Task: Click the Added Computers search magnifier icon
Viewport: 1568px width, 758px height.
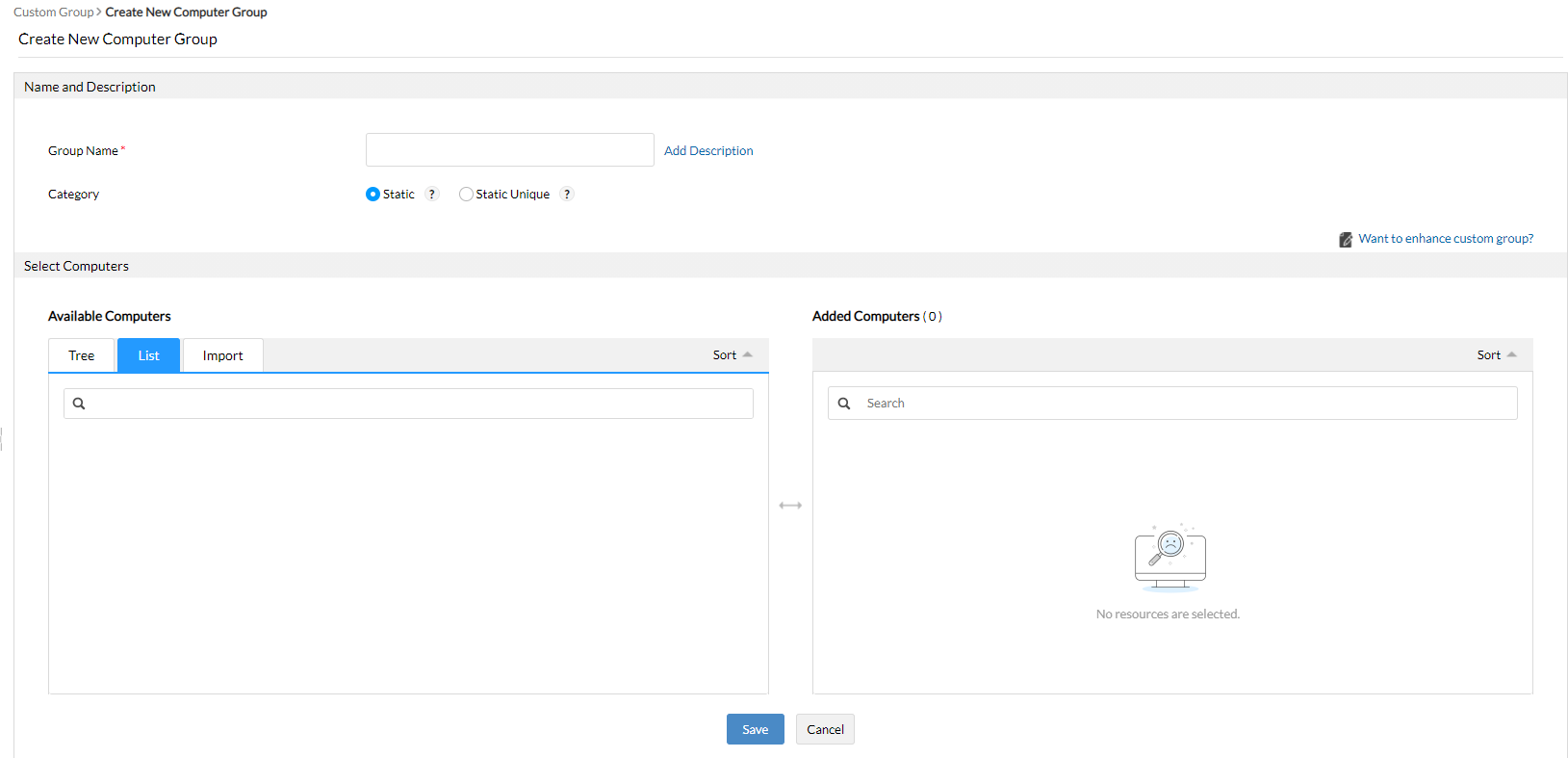Action: click(844, 404)
